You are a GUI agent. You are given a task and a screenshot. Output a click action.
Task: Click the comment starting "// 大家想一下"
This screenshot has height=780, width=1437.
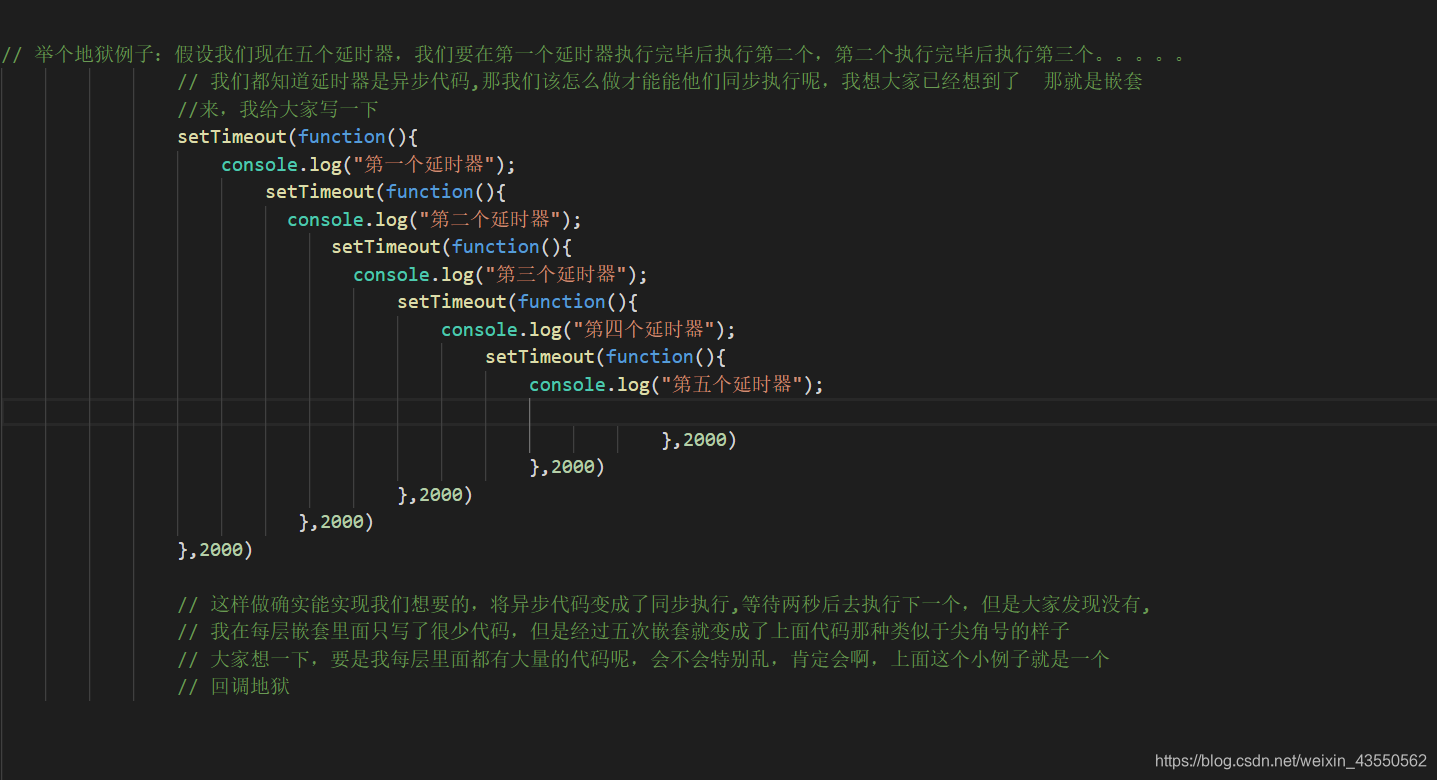(643, 659)
